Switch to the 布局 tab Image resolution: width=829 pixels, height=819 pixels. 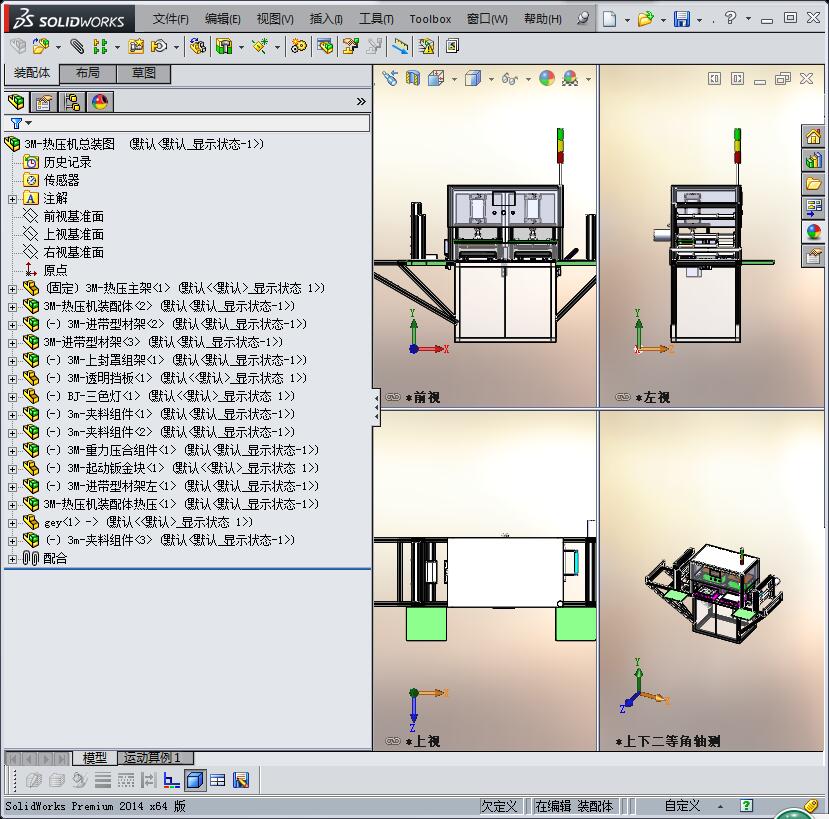pos(87,73)
